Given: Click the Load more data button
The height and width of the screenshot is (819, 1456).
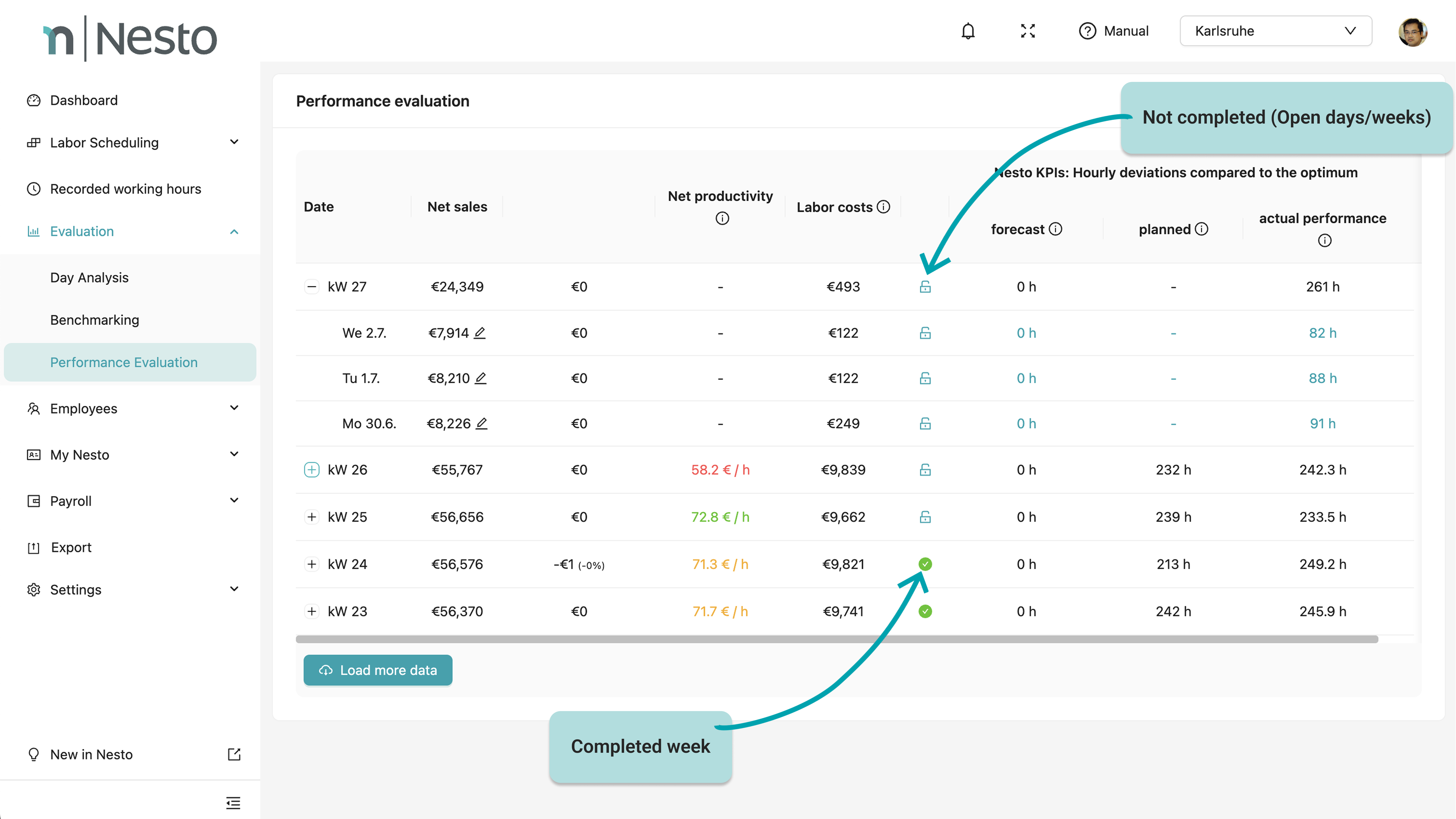Looking at the screenshot, I should coord(378,670).
